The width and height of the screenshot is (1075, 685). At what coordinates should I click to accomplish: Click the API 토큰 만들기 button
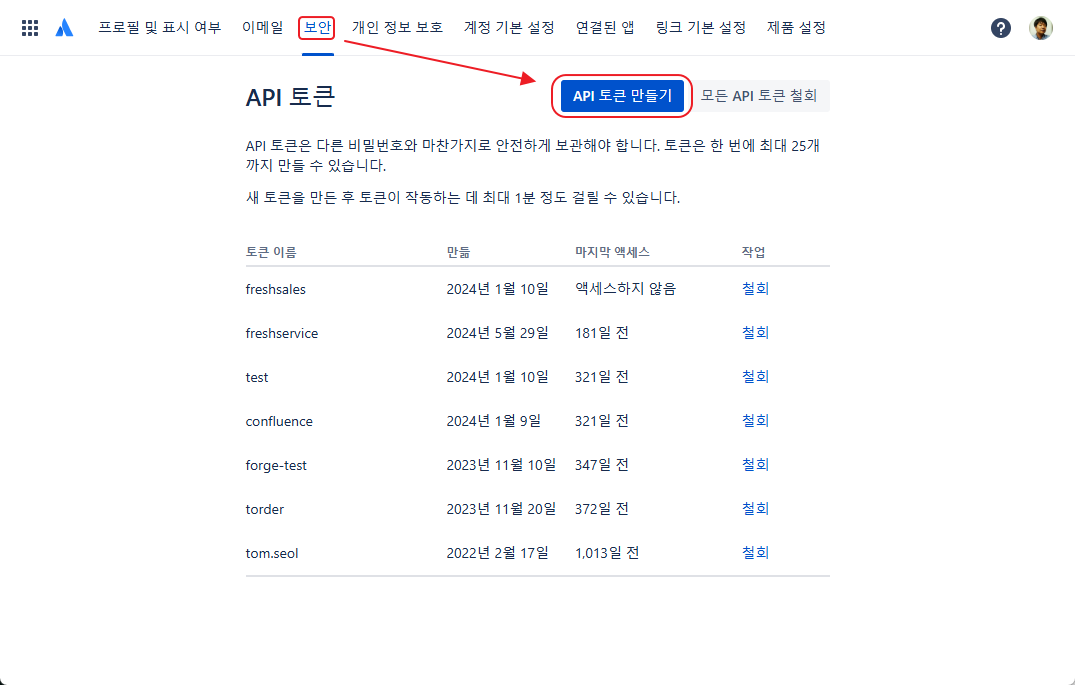coord(622,96)
